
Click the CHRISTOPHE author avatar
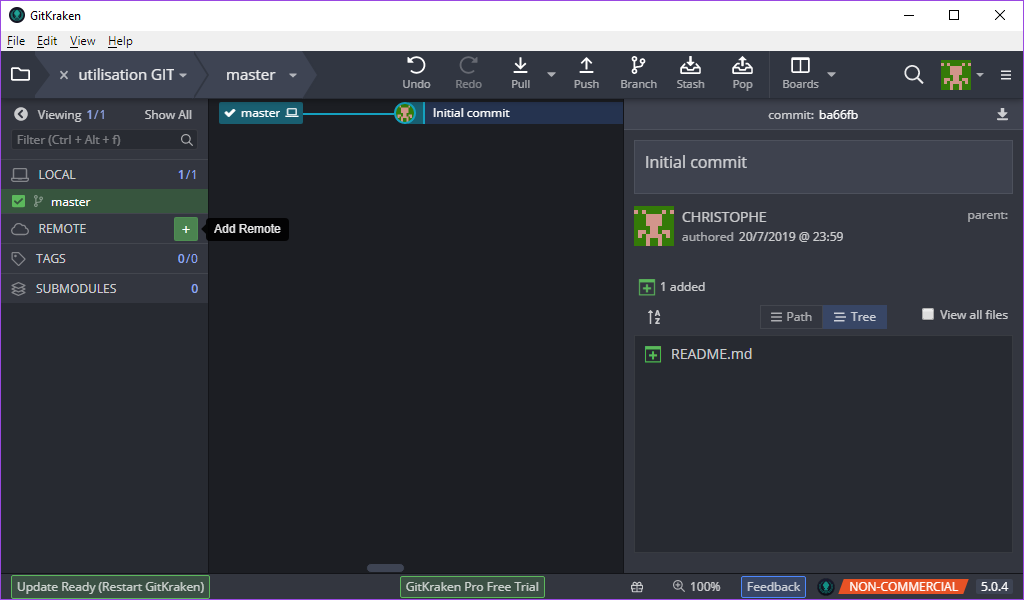pos(654,227)
